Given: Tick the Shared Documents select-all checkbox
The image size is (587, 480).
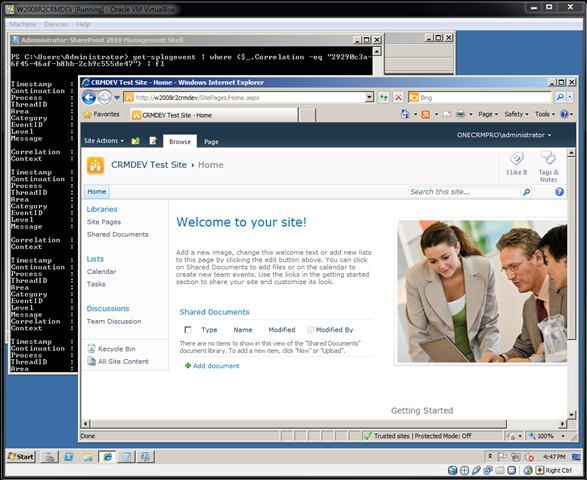Looking at the screenshot, I should click(188, 330).
